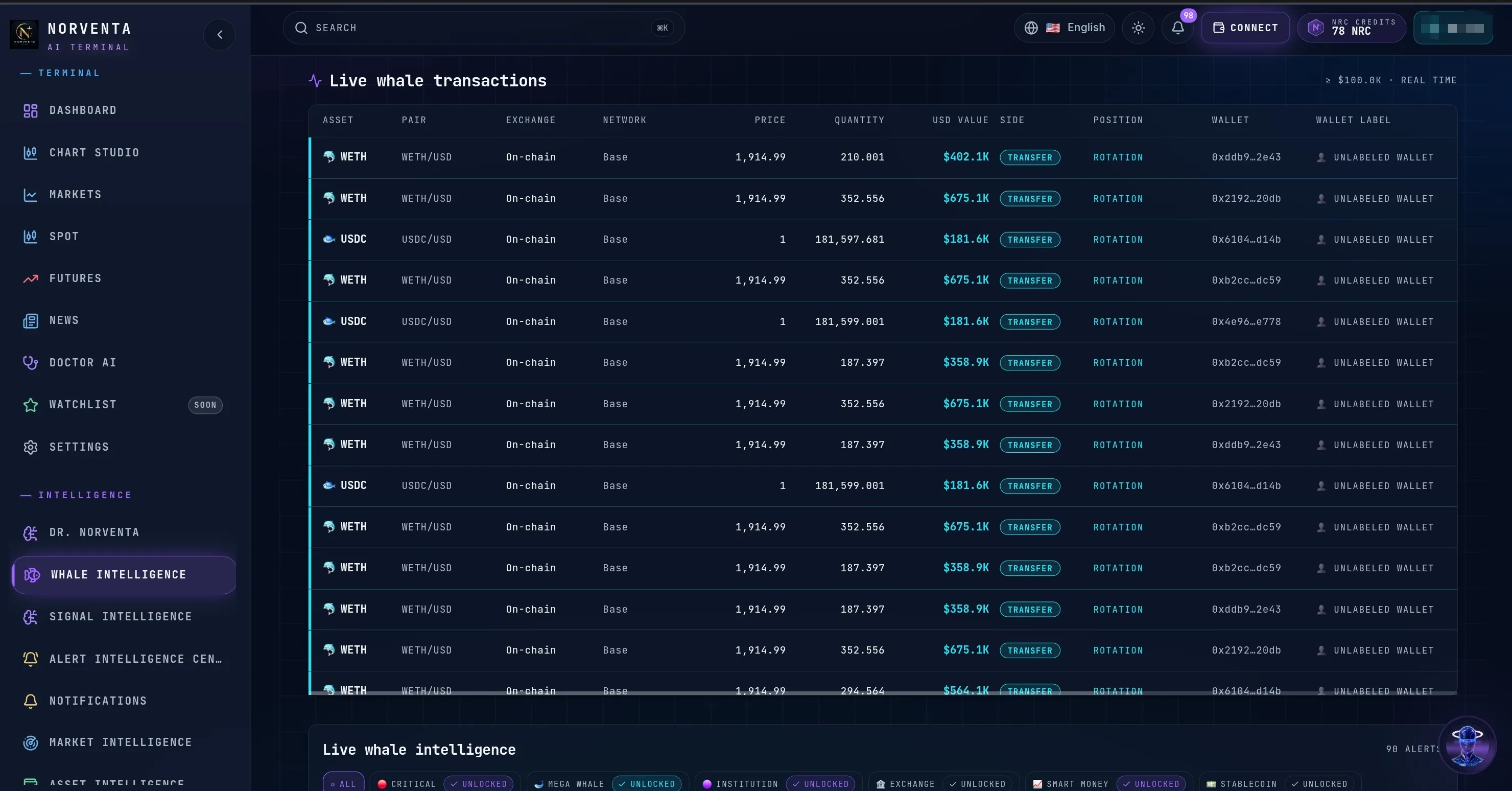
Task: Open the English language dropdown
Action: 1064,28
